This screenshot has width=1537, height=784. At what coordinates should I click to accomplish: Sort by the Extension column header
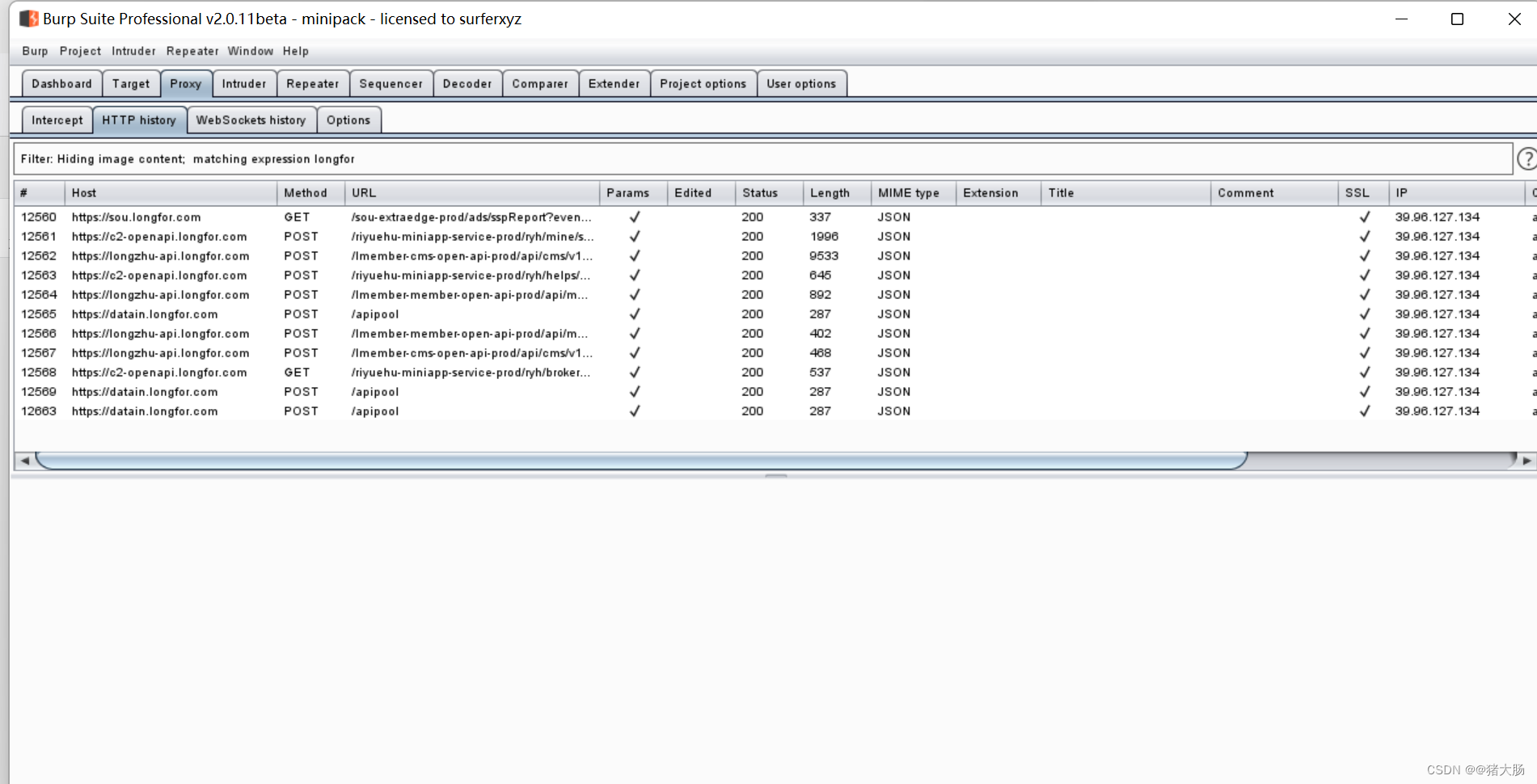[999, 192]
